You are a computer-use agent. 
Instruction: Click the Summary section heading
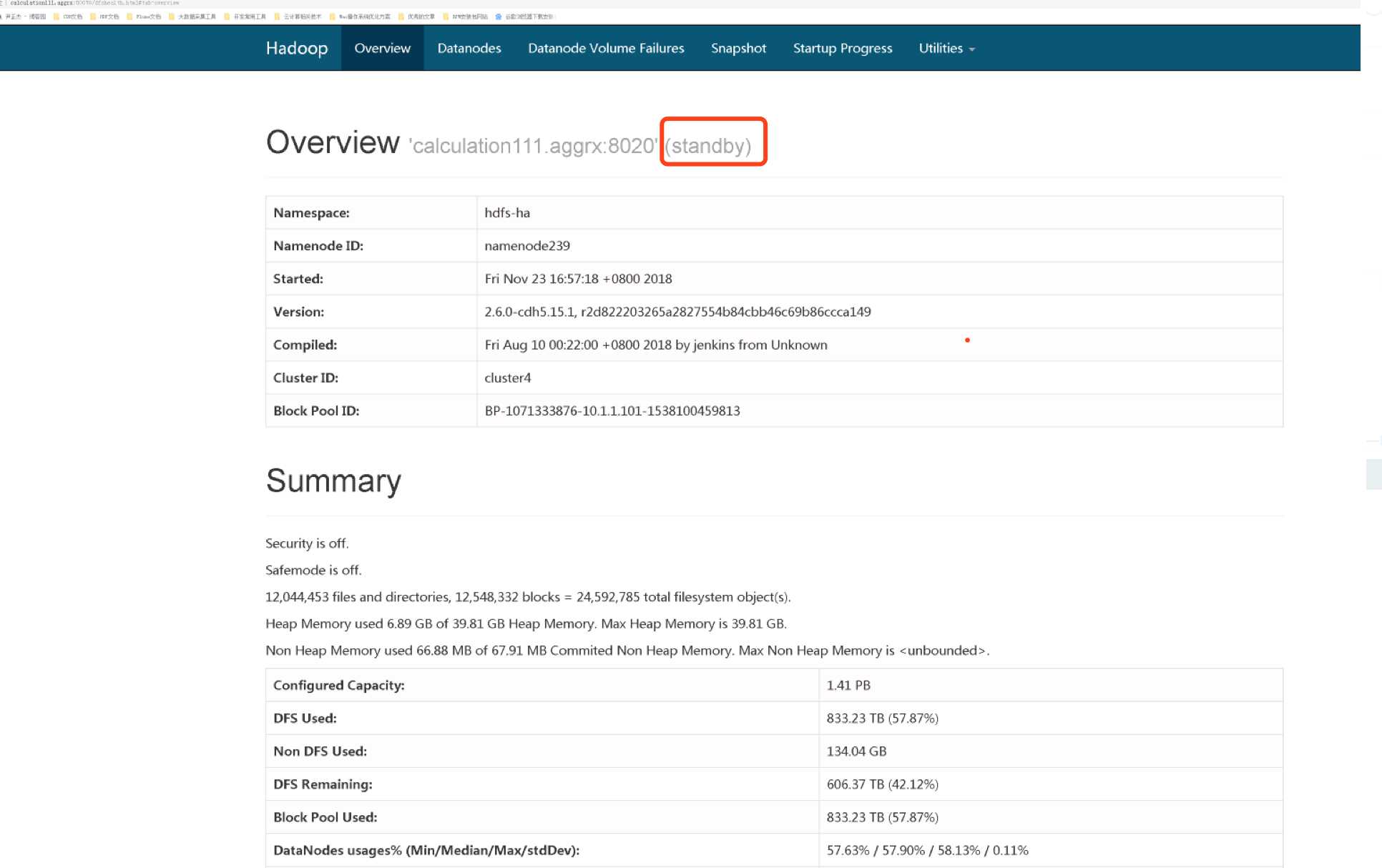[x=333, y=480]
